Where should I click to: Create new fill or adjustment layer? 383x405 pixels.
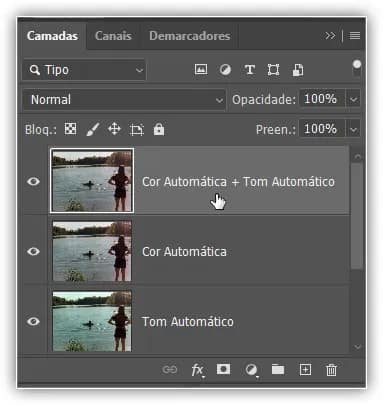pos(251,370)
